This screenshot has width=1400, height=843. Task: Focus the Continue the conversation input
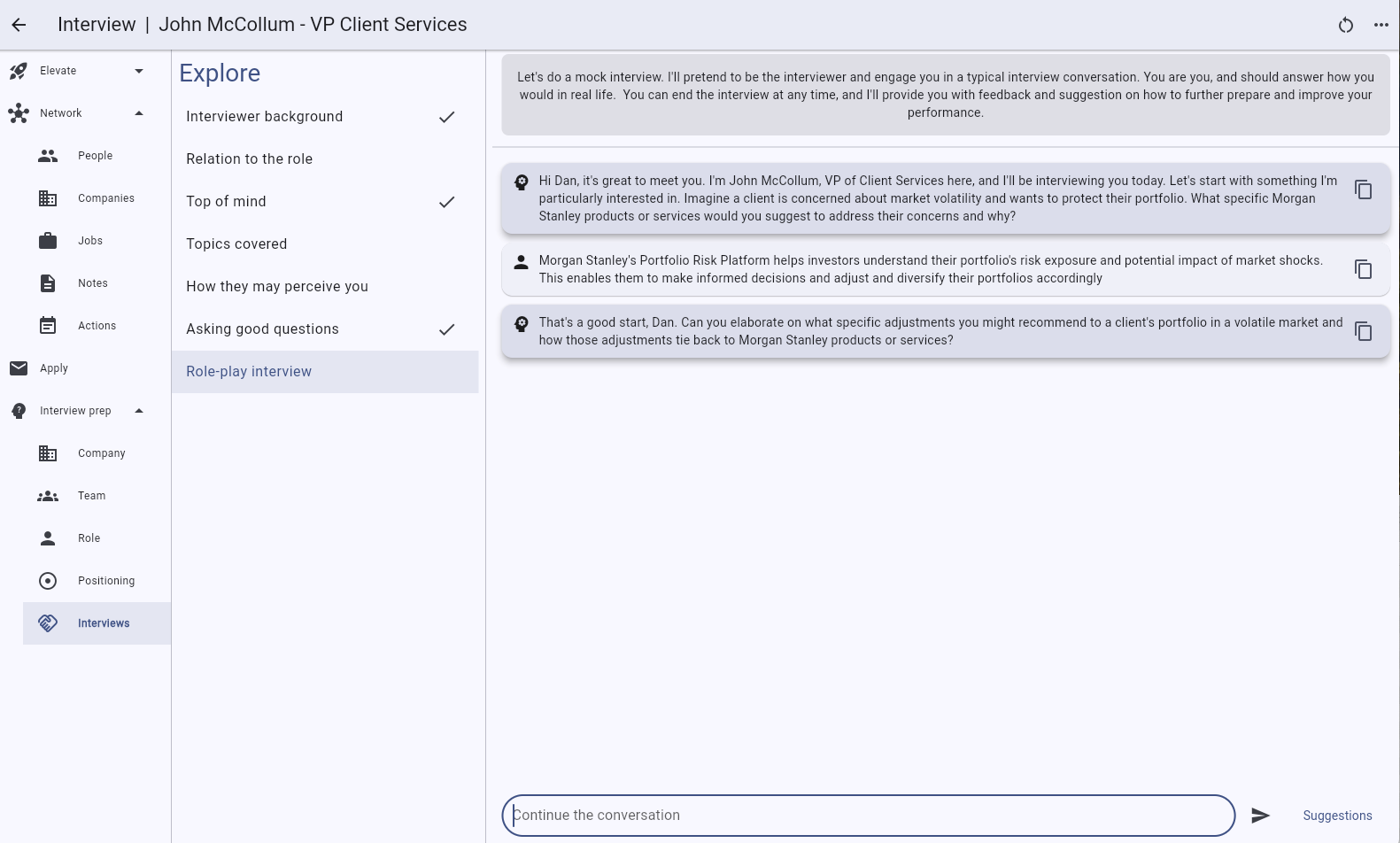point(868,816)
